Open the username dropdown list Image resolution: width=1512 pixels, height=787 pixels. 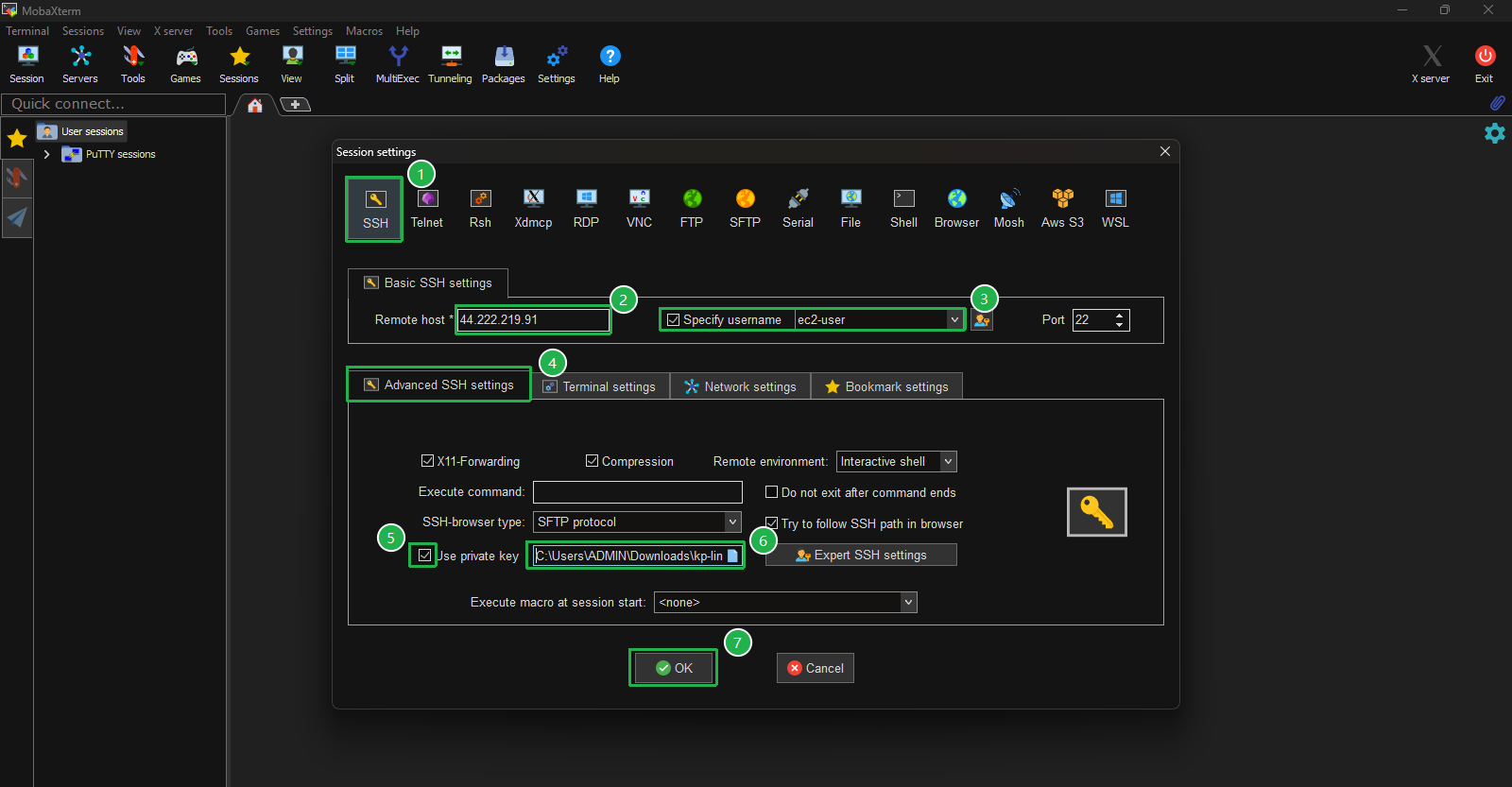coord(954,319)
